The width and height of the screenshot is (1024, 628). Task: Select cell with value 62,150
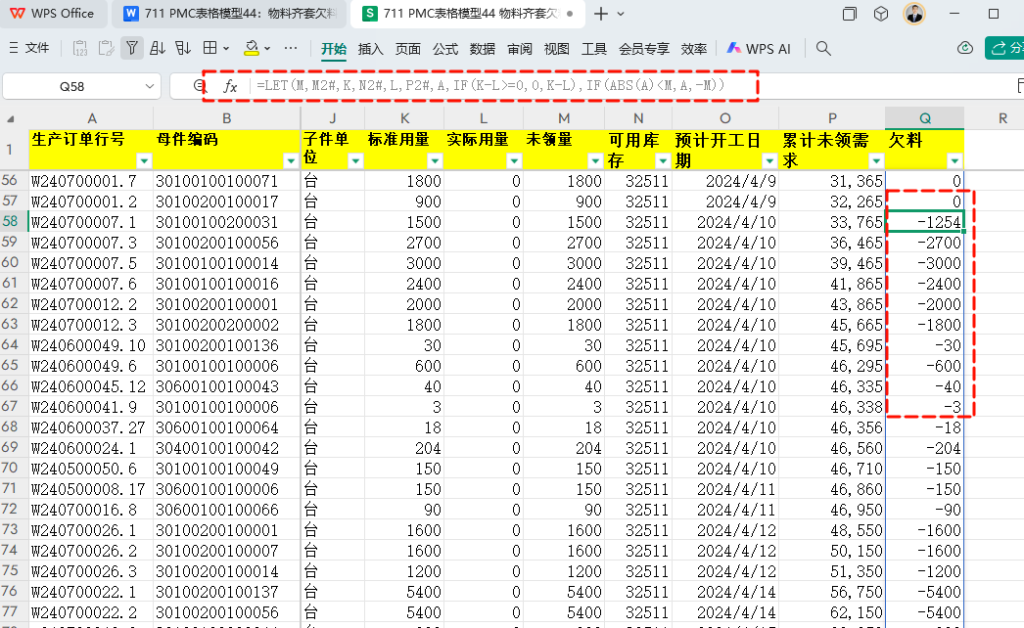[x=832, y=612]
